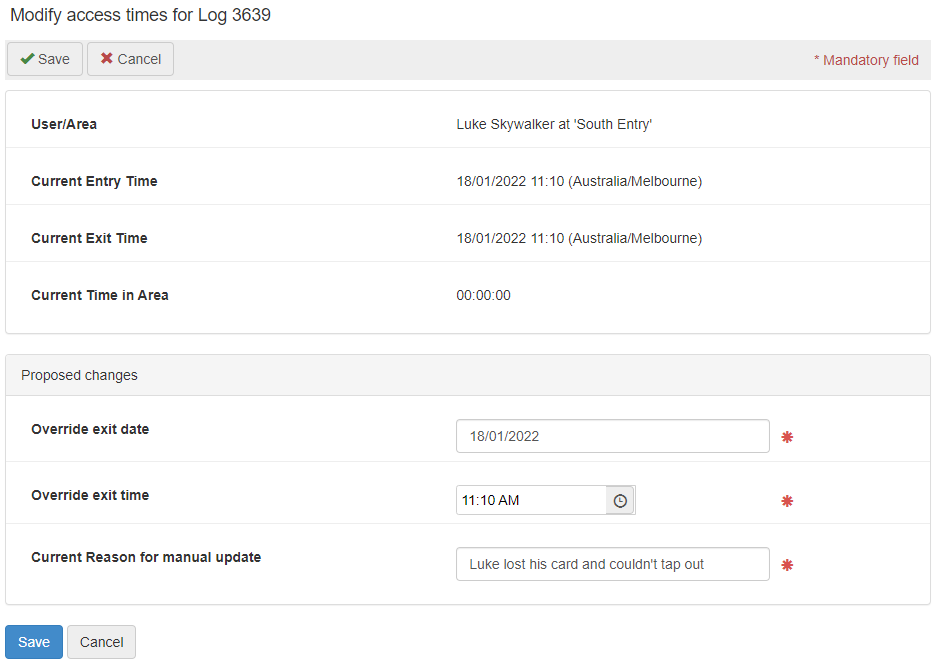Click the red X icon in top Cancel

[x=106, y=59]
